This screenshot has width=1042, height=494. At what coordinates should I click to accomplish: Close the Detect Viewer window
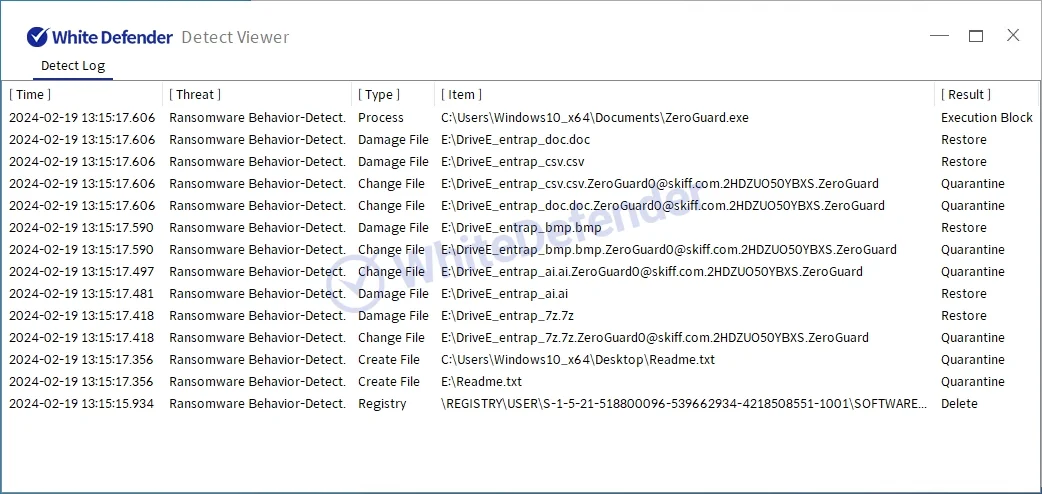(1013, 36)
